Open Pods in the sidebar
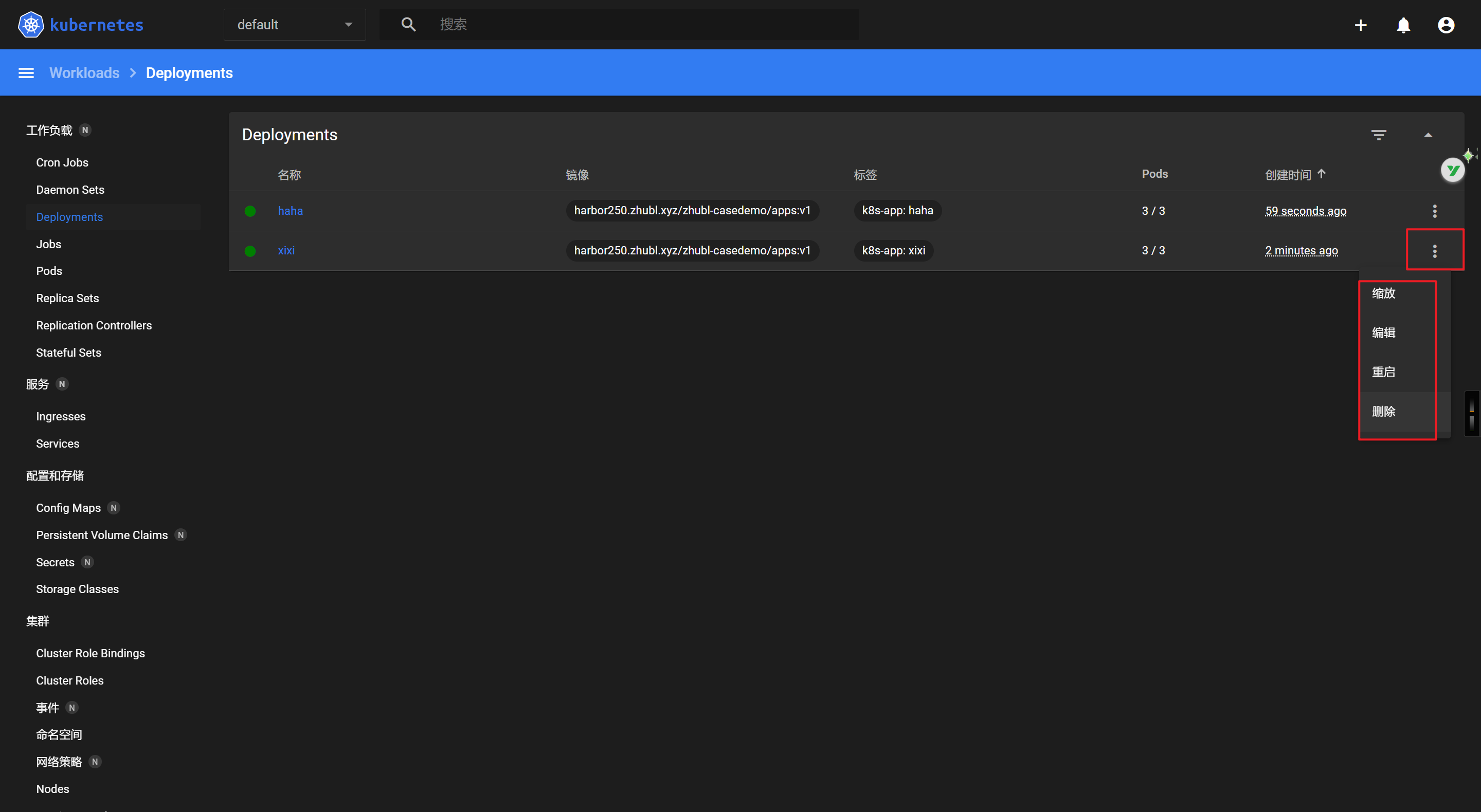 point(49,271)
